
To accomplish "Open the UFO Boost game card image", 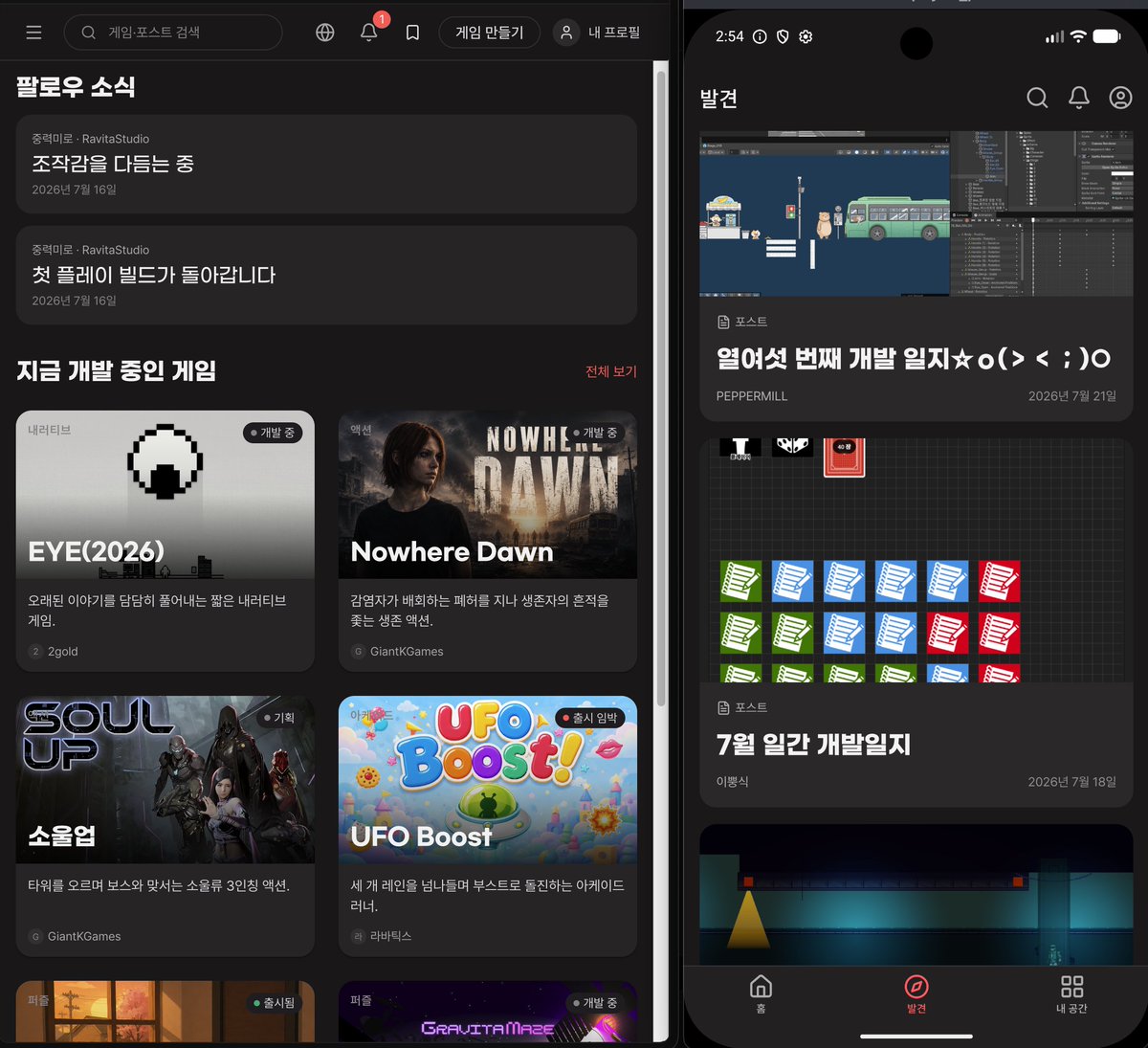I will click(x=488, y=780).
